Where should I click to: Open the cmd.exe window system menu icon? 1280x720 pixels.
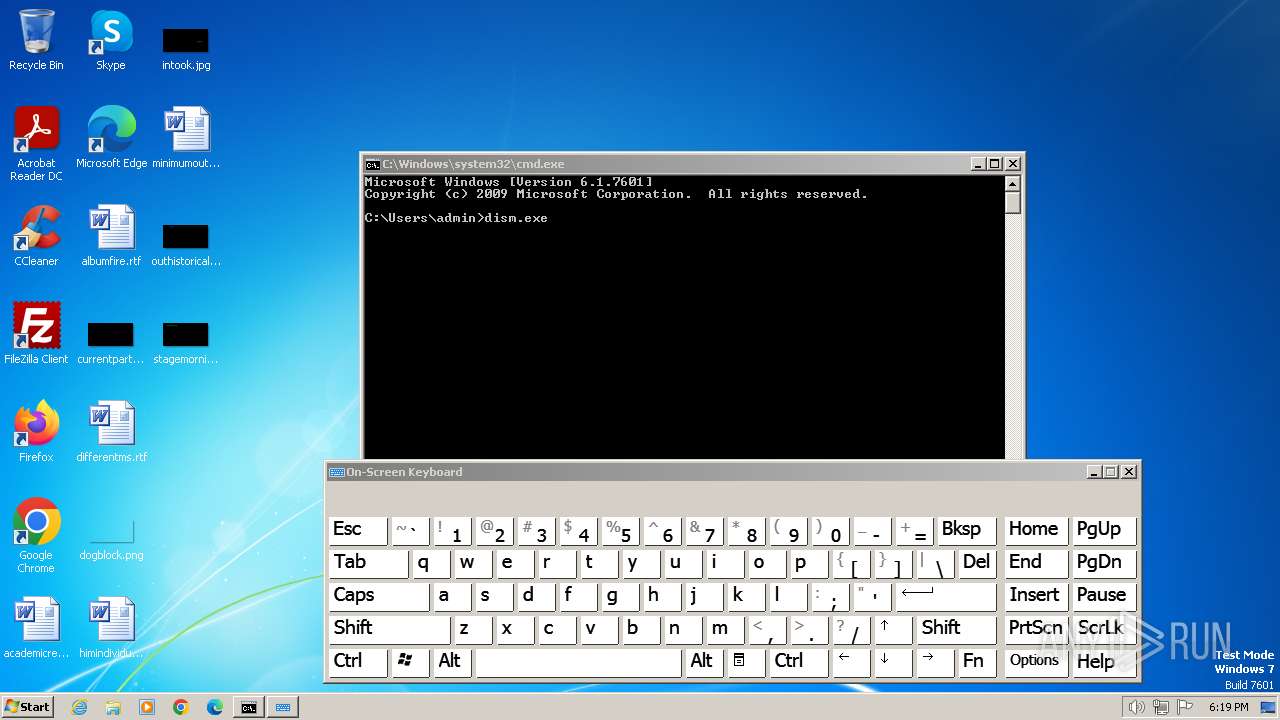coord(372,164)
